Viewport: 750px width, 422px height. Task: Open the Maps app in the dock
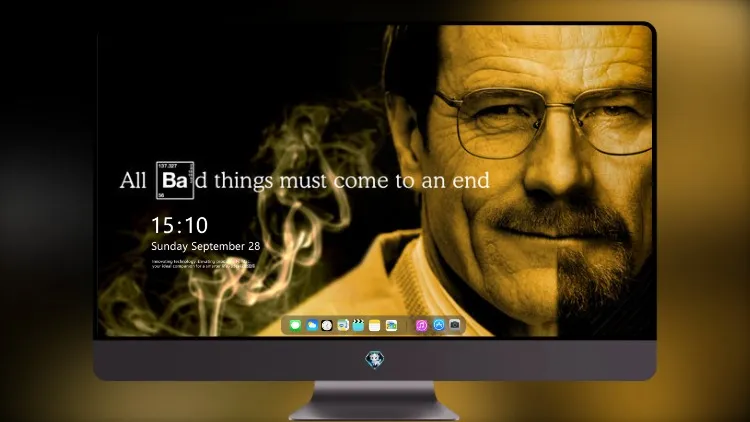point(343,325)
